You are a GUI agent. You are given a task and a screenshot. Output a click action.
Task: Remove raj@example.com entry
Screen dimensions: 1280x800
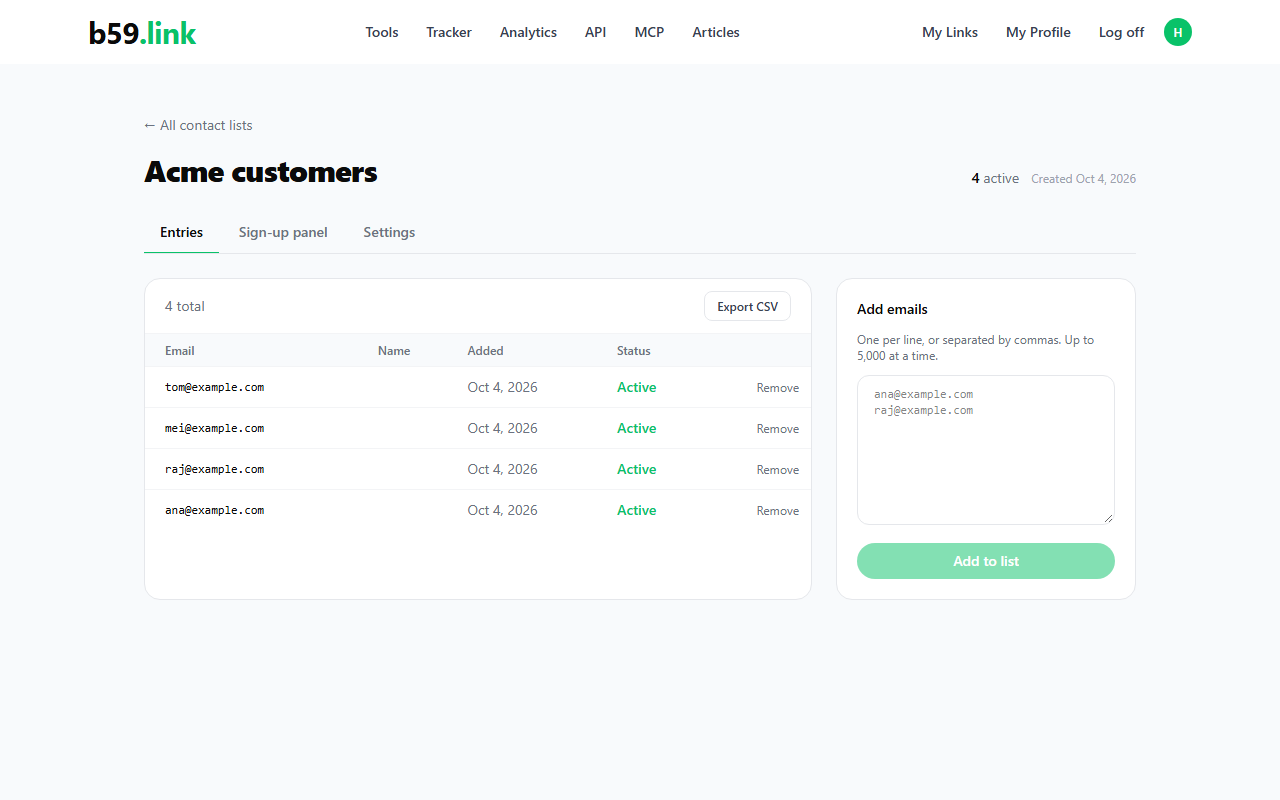778,470
